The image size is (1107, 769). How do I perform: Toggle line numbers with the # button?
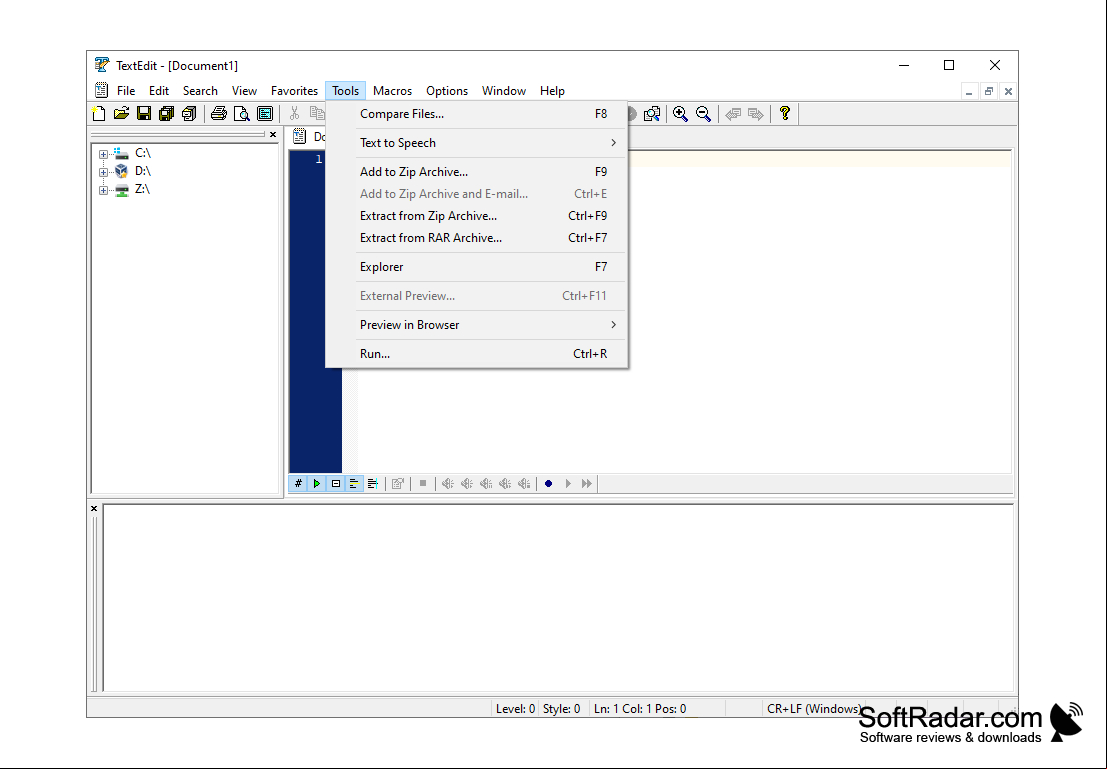click(x=298, y=484)
